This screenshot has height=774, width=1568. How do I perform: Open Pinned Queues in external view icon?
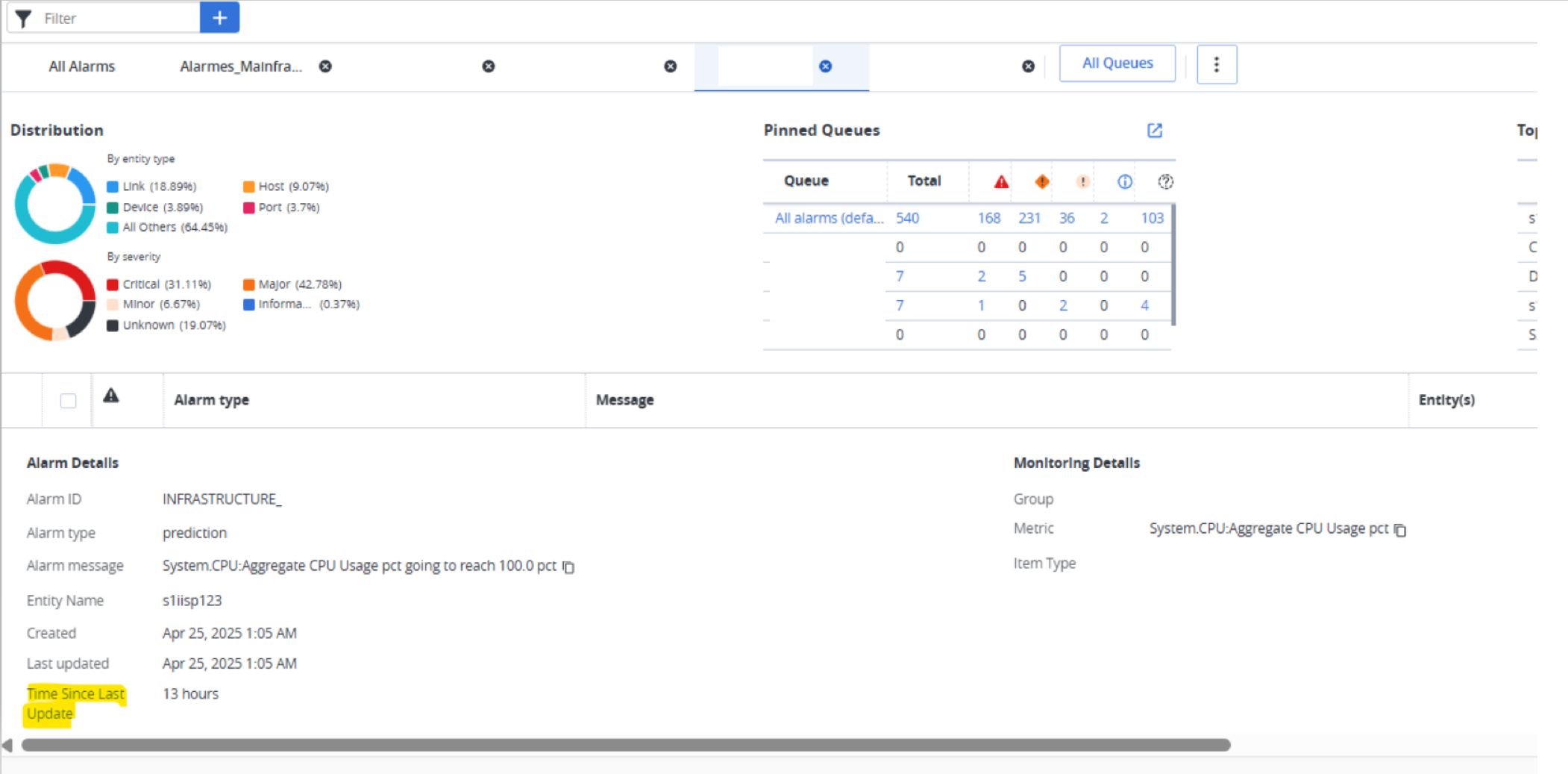tap(1154, 131)
